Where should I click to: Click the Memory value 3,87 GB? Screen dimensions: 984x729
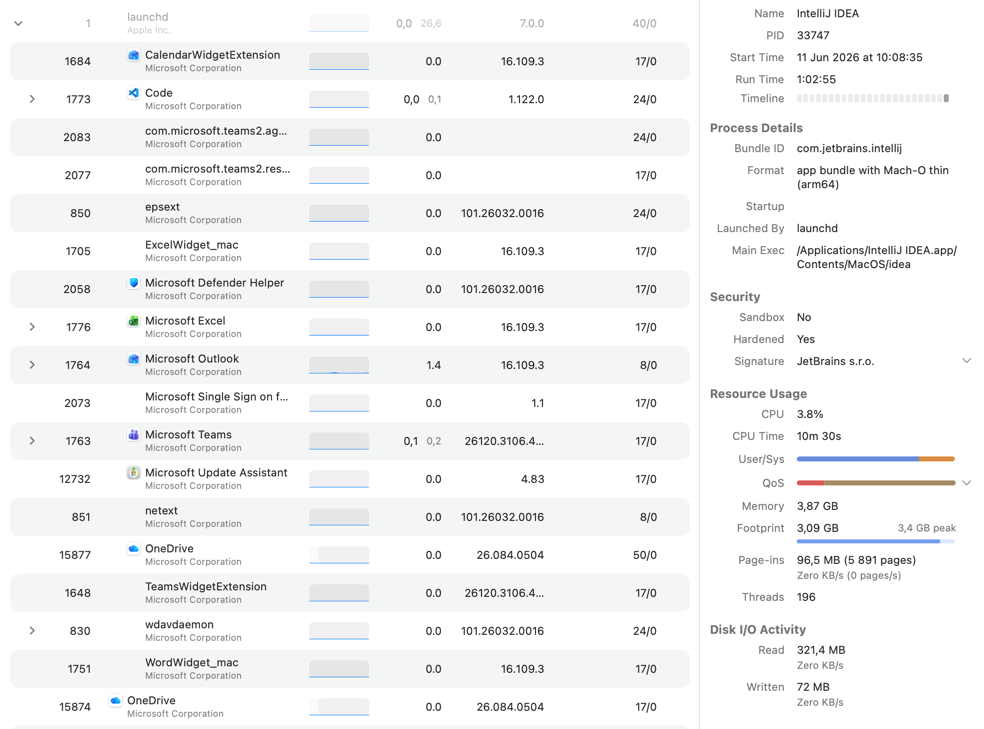[x=817, y=506]
